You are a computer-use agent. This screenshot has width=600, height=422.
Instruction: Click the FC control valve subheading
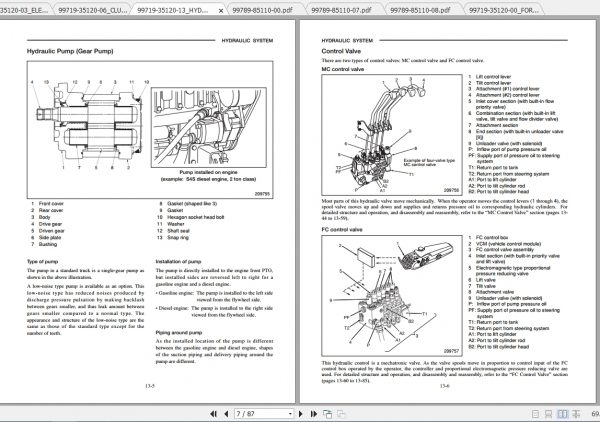tap(342, 230)
